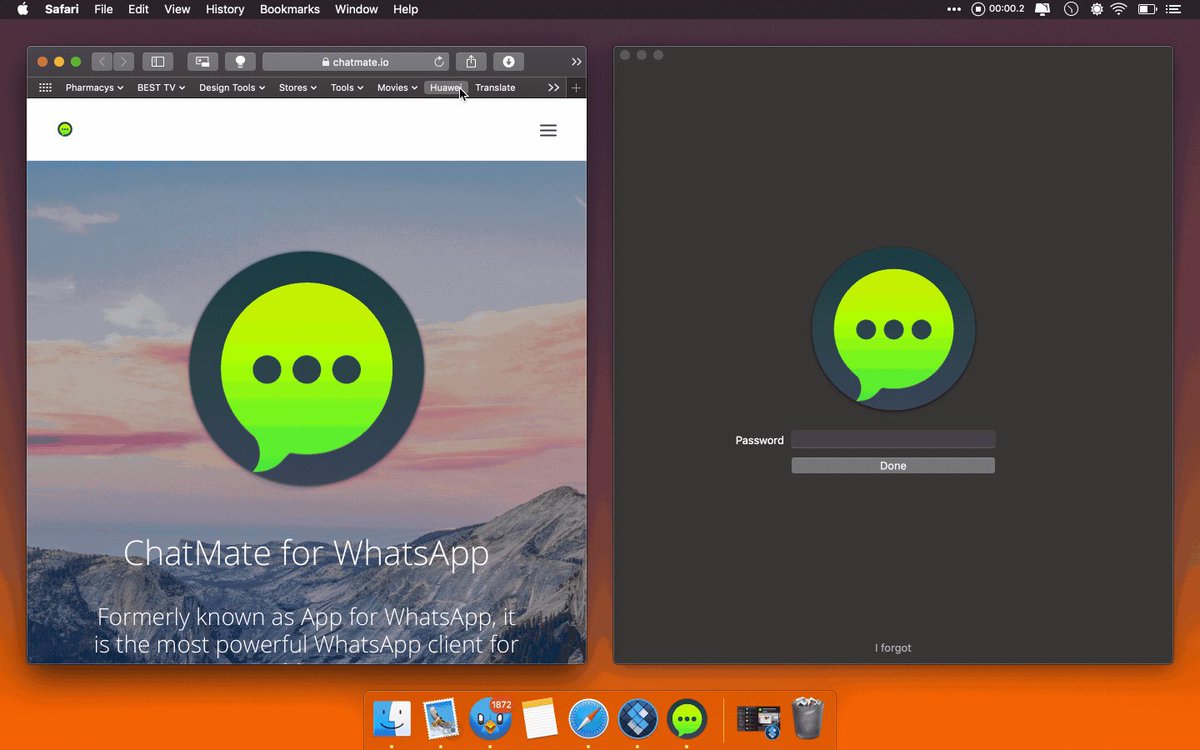
Task: Open the website hamburger menu
Action: 548,130
